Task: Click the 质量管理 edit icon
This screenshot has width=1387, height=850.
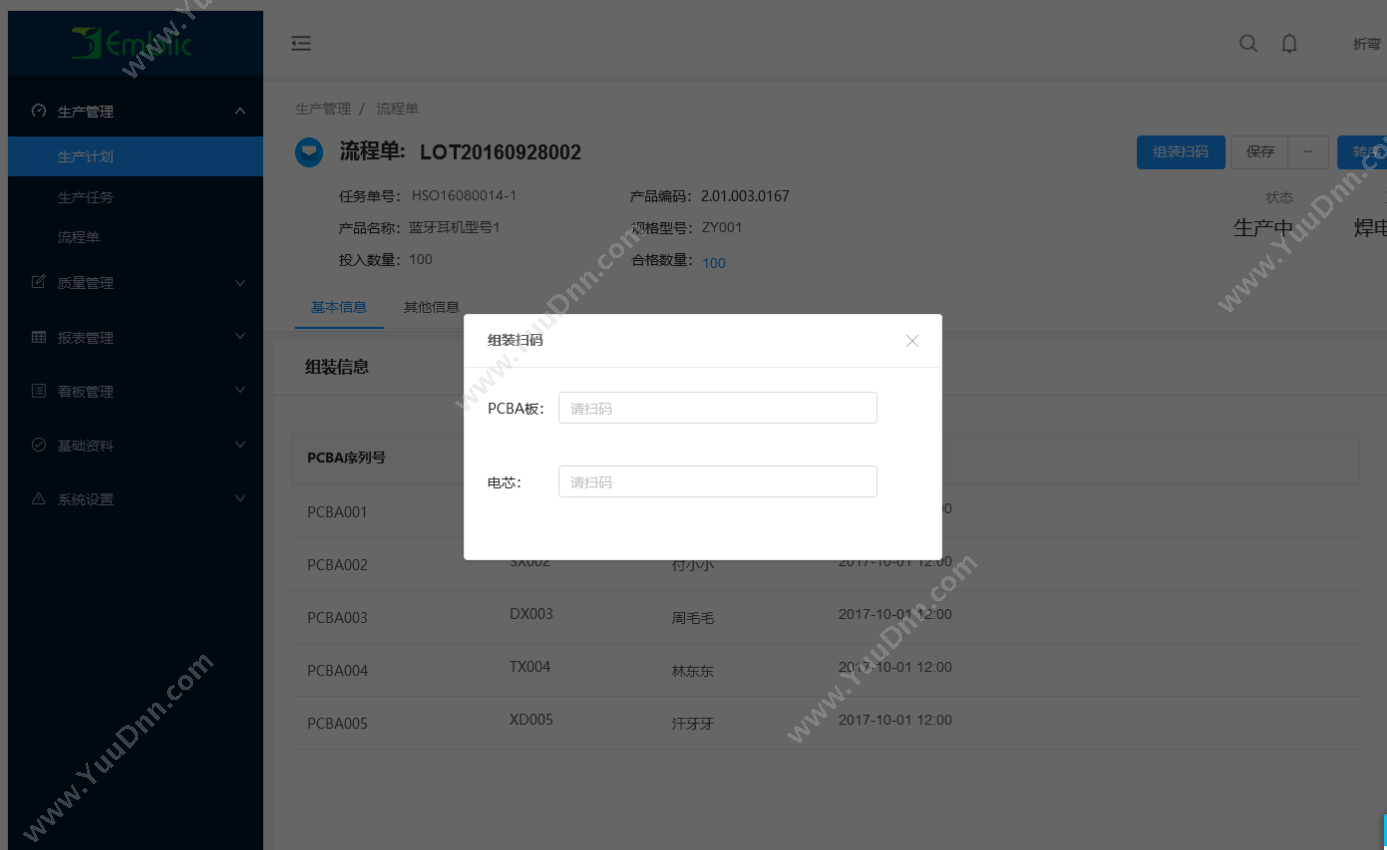Action: (39, 282)
